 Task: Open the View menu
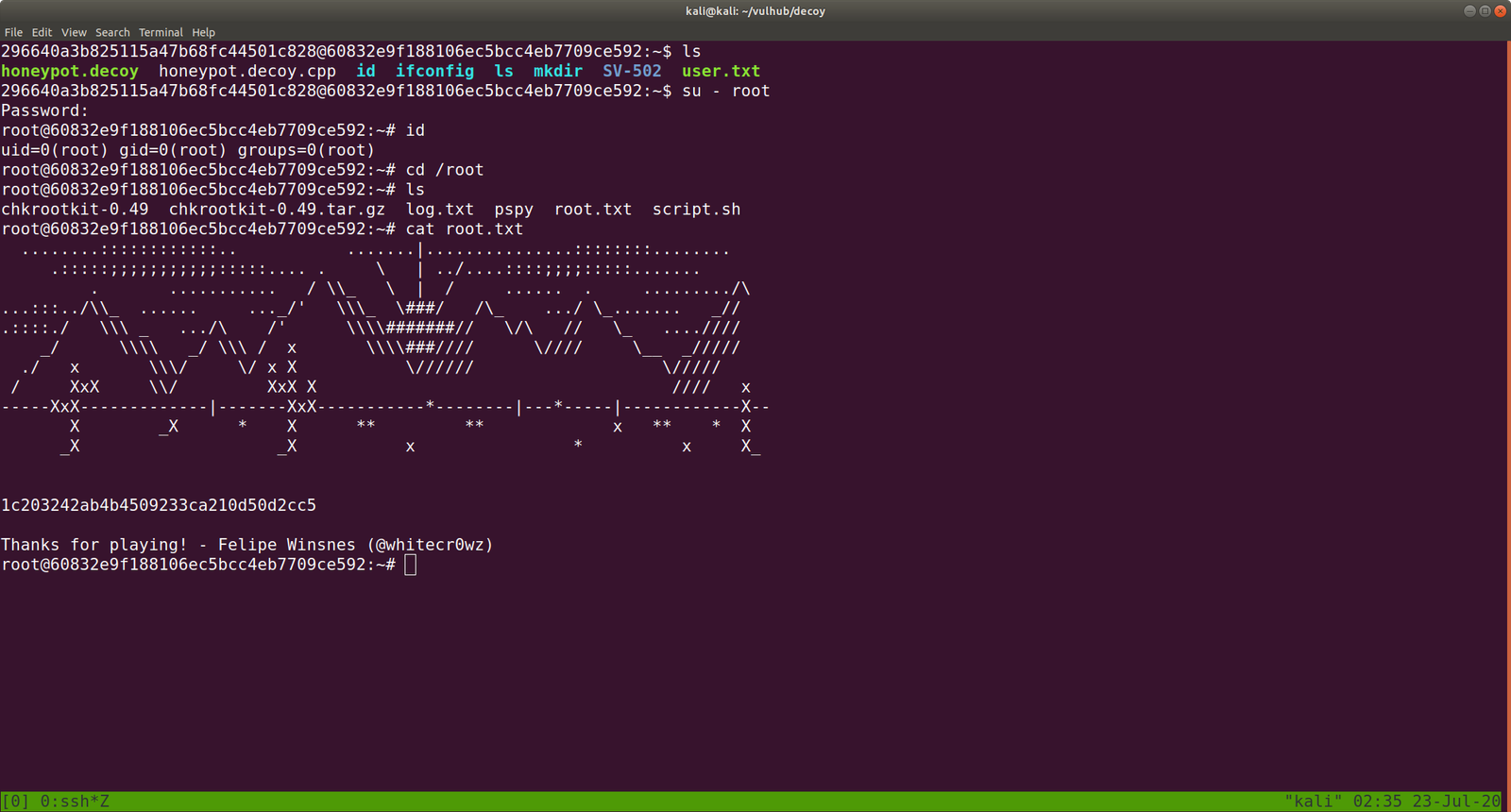pos(74,32)
